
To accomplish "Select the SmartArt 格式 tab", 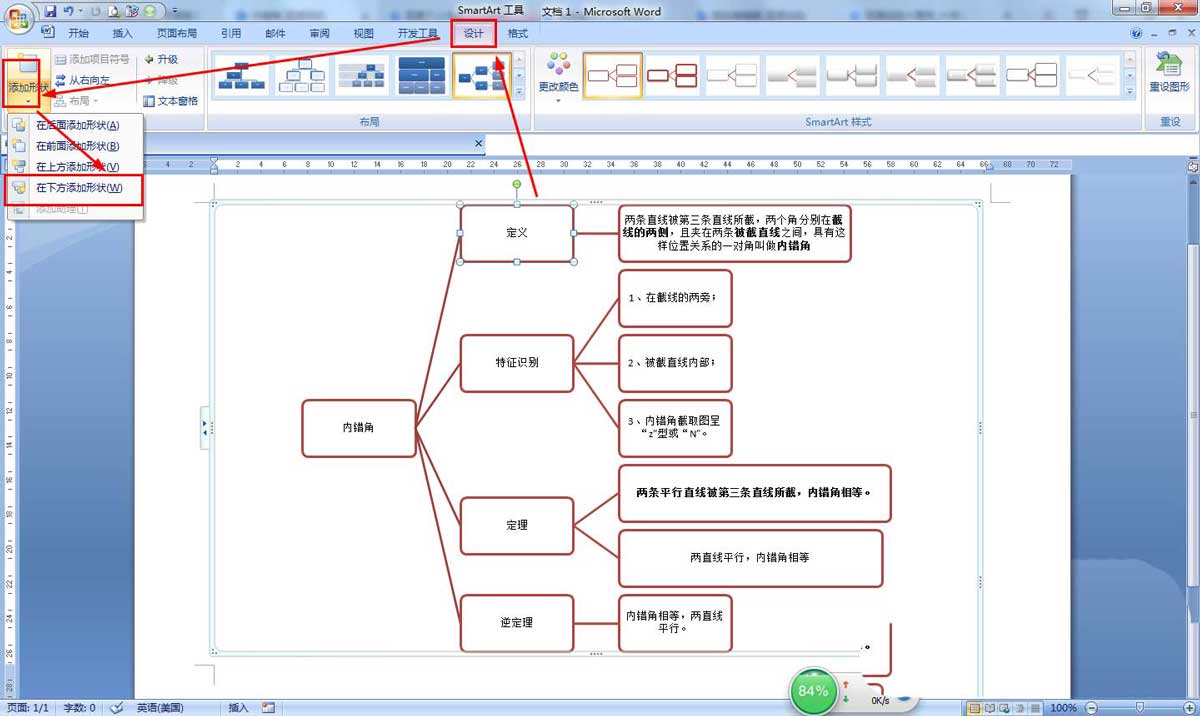I will coord(518,33).
